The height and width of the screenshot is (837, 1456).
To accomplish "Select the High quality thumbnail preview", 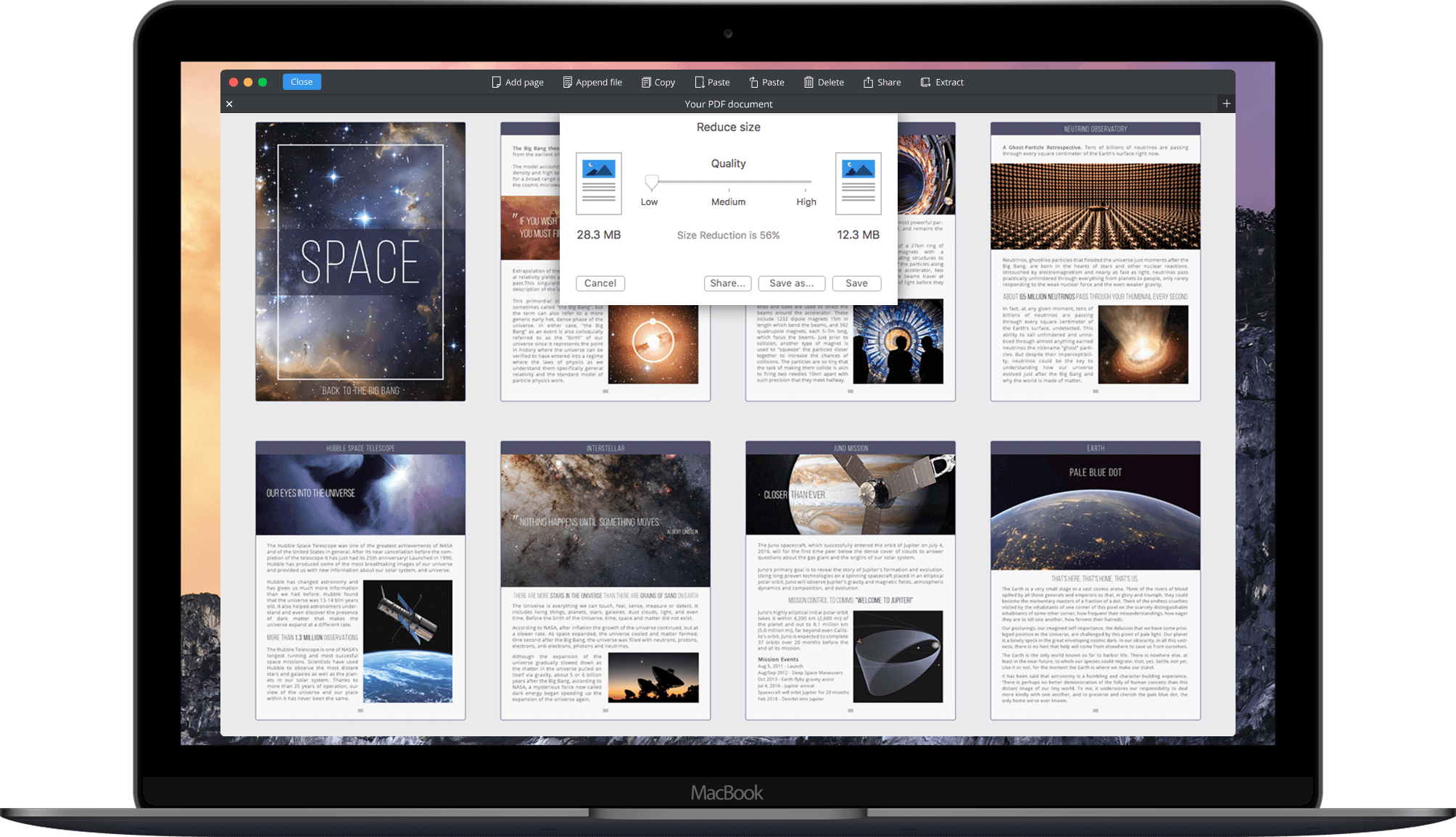I will 856,183.
